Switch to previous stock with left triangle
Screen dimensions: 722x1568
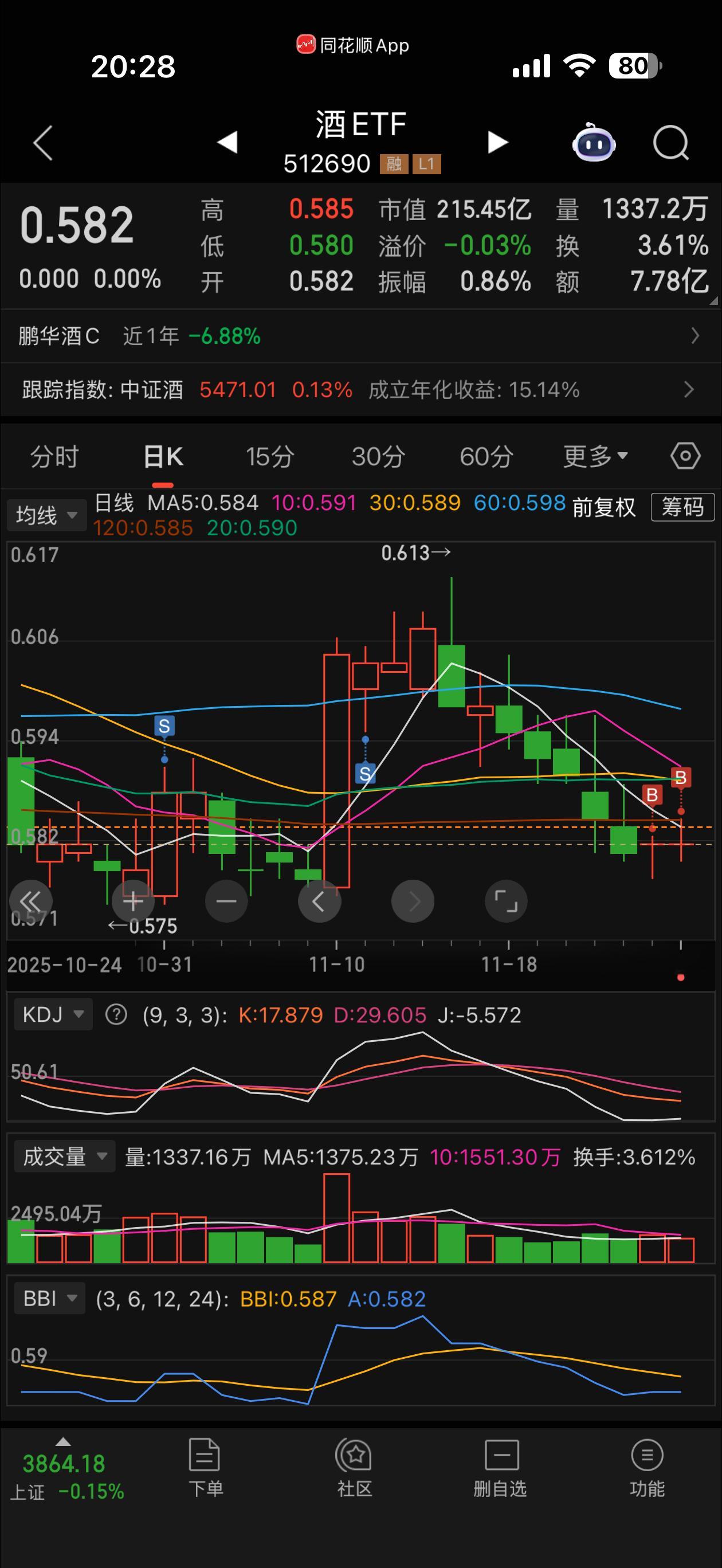tap(227, 143)
